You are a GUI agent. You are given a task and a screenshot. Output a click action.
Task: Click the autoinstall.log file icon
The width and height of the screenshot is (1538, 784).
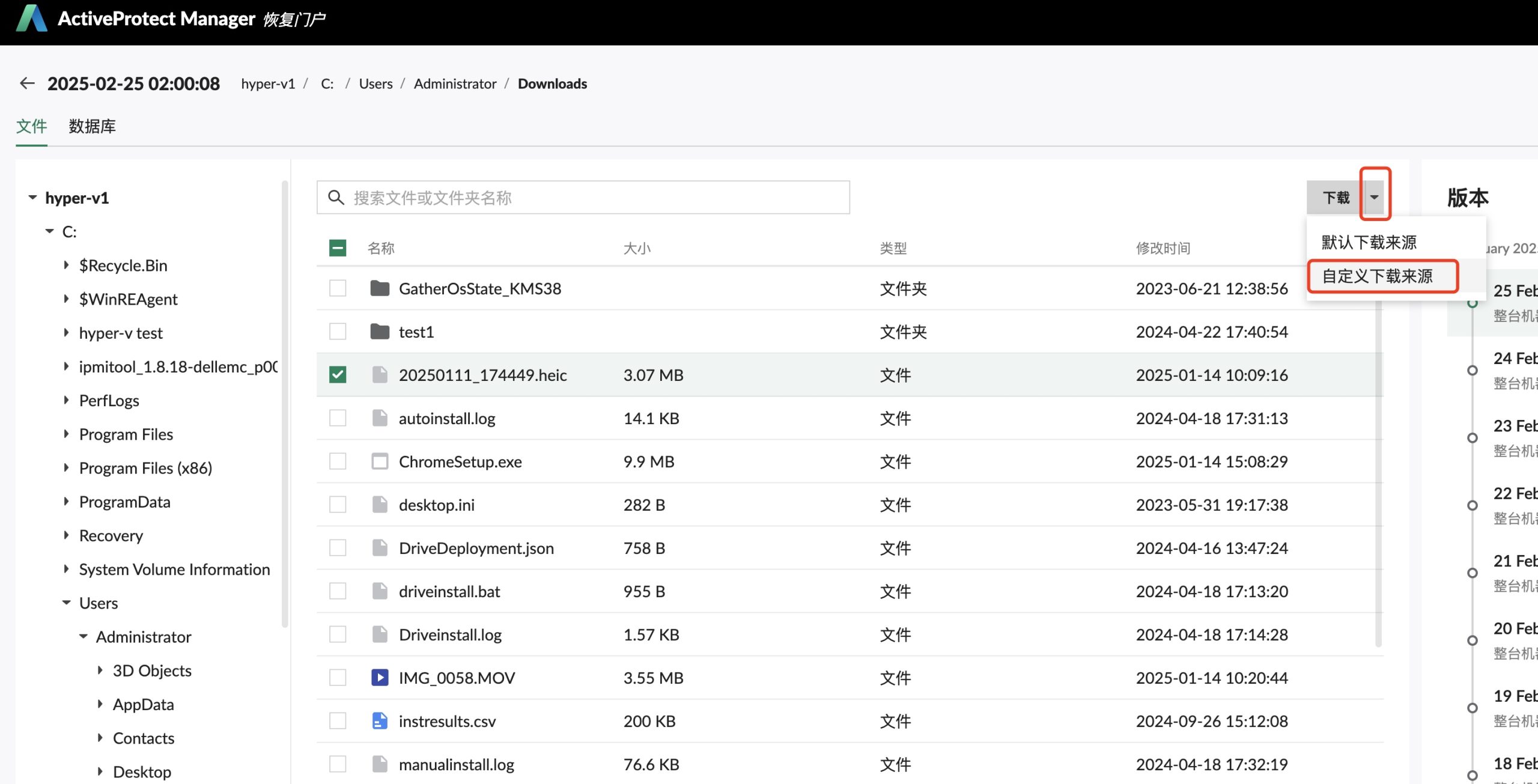click(380, 418)
